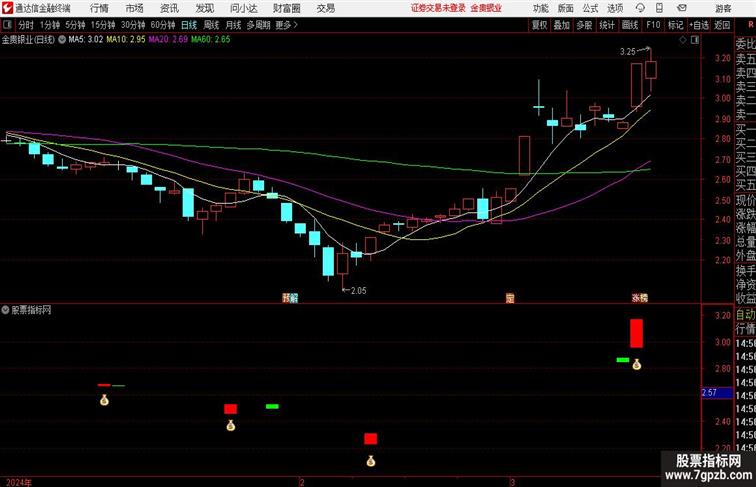Click the 涨榜 marker under the chart
This screenshot has width=756, height=487.
tap(640, 298)
